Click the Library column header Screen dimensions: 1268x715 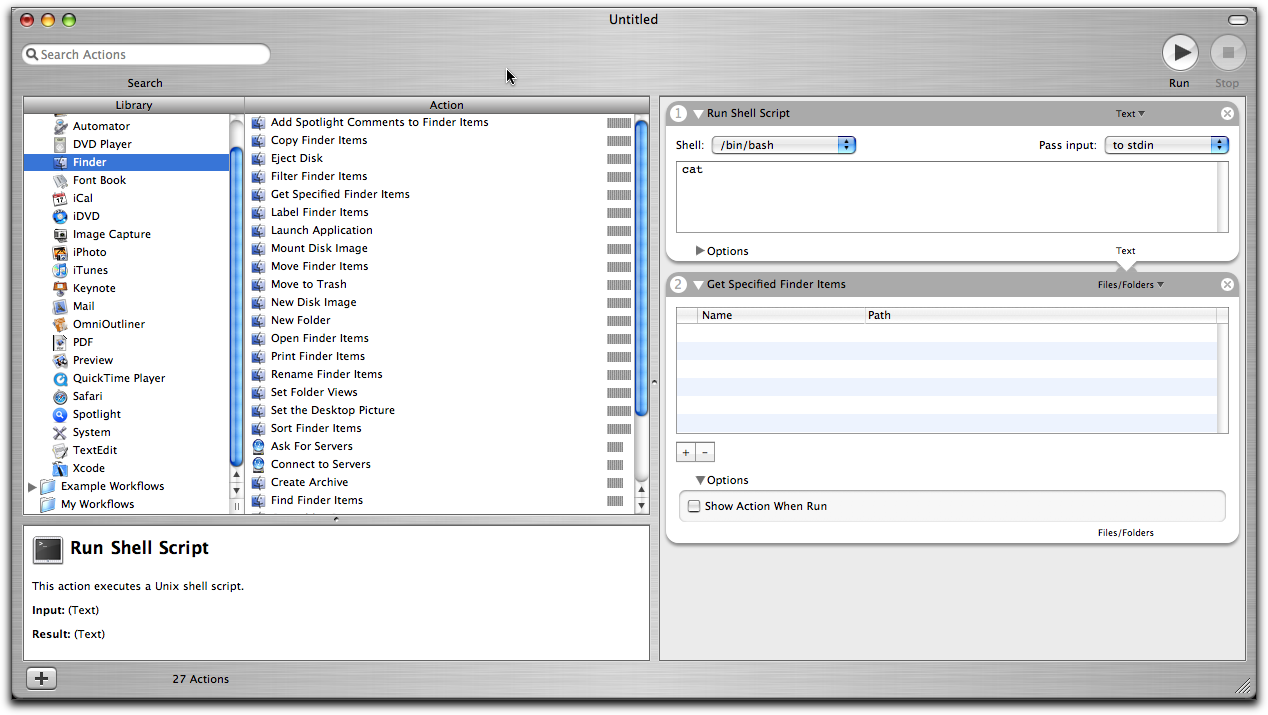click(x=133, y=105)
